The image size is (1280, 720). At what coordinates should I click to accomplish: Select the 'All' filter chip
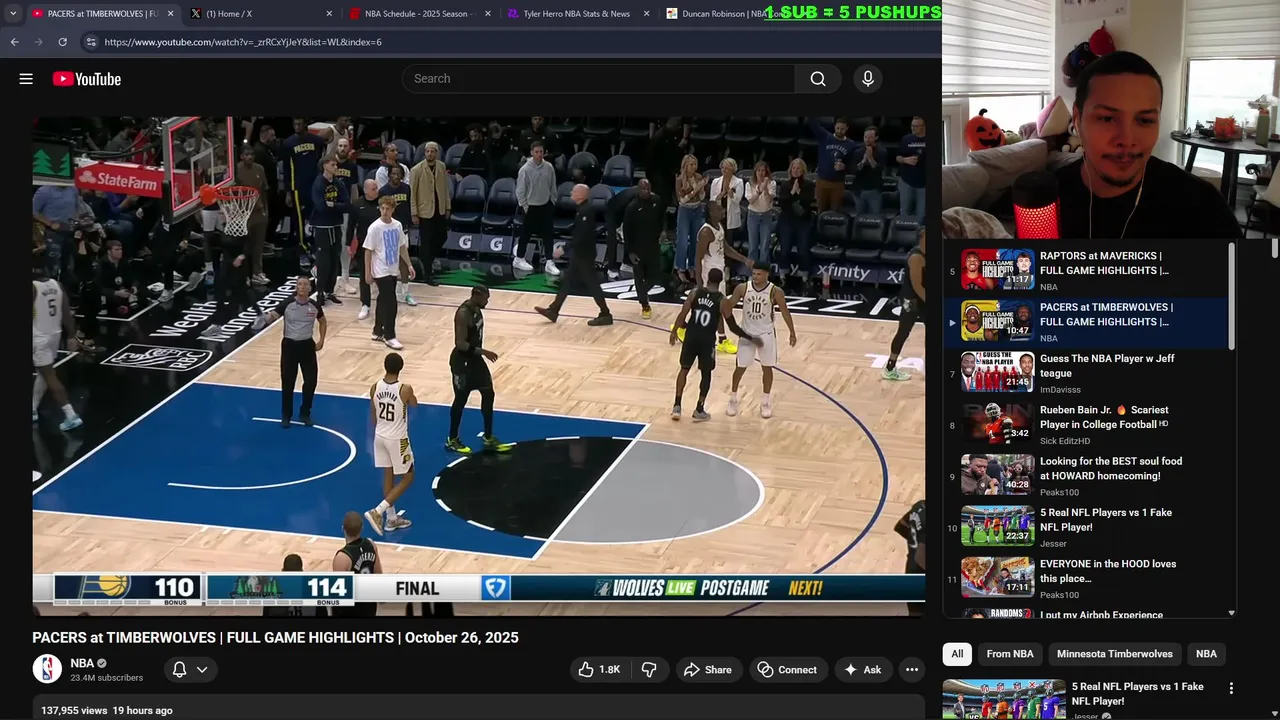pos(957,654)
